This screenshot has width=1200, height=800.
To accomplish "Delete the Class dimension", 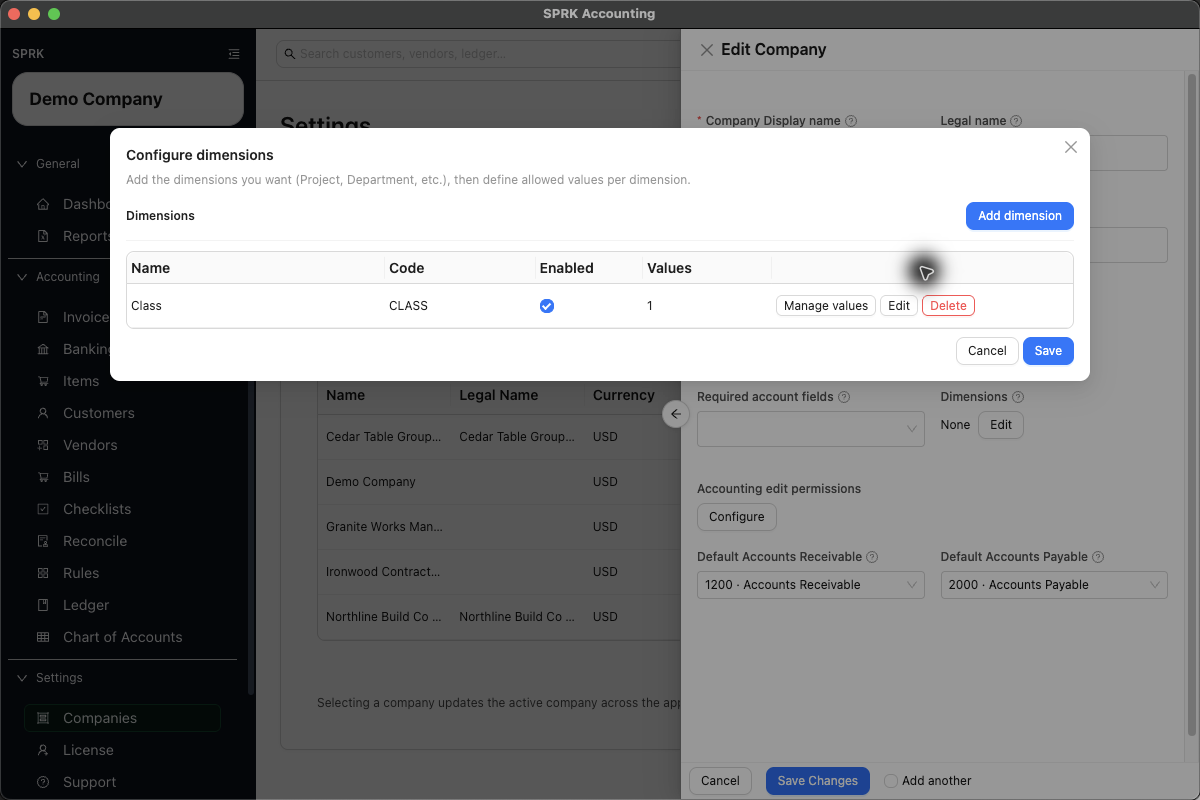I will tap(948, 306).
